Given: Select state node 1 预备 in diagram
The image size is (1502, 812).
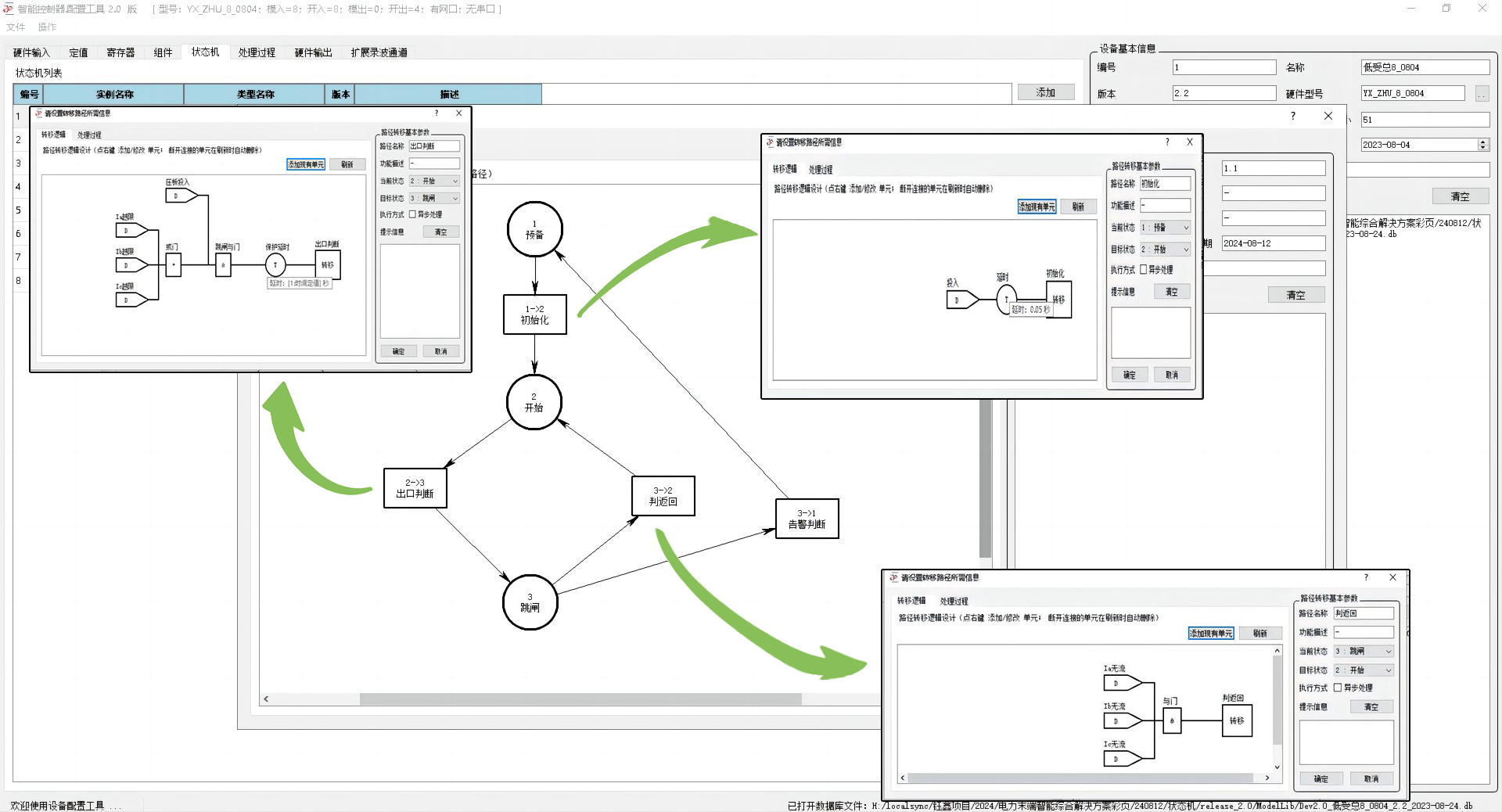Looking at the screenshot, I should pos(534,229).
